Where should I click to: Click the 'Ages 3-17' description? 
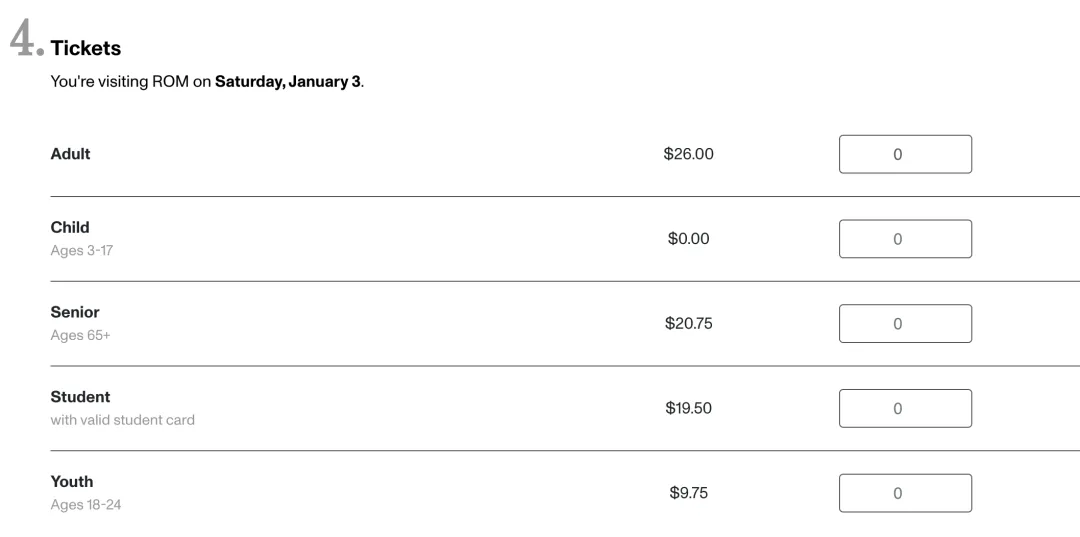[82, 251]
